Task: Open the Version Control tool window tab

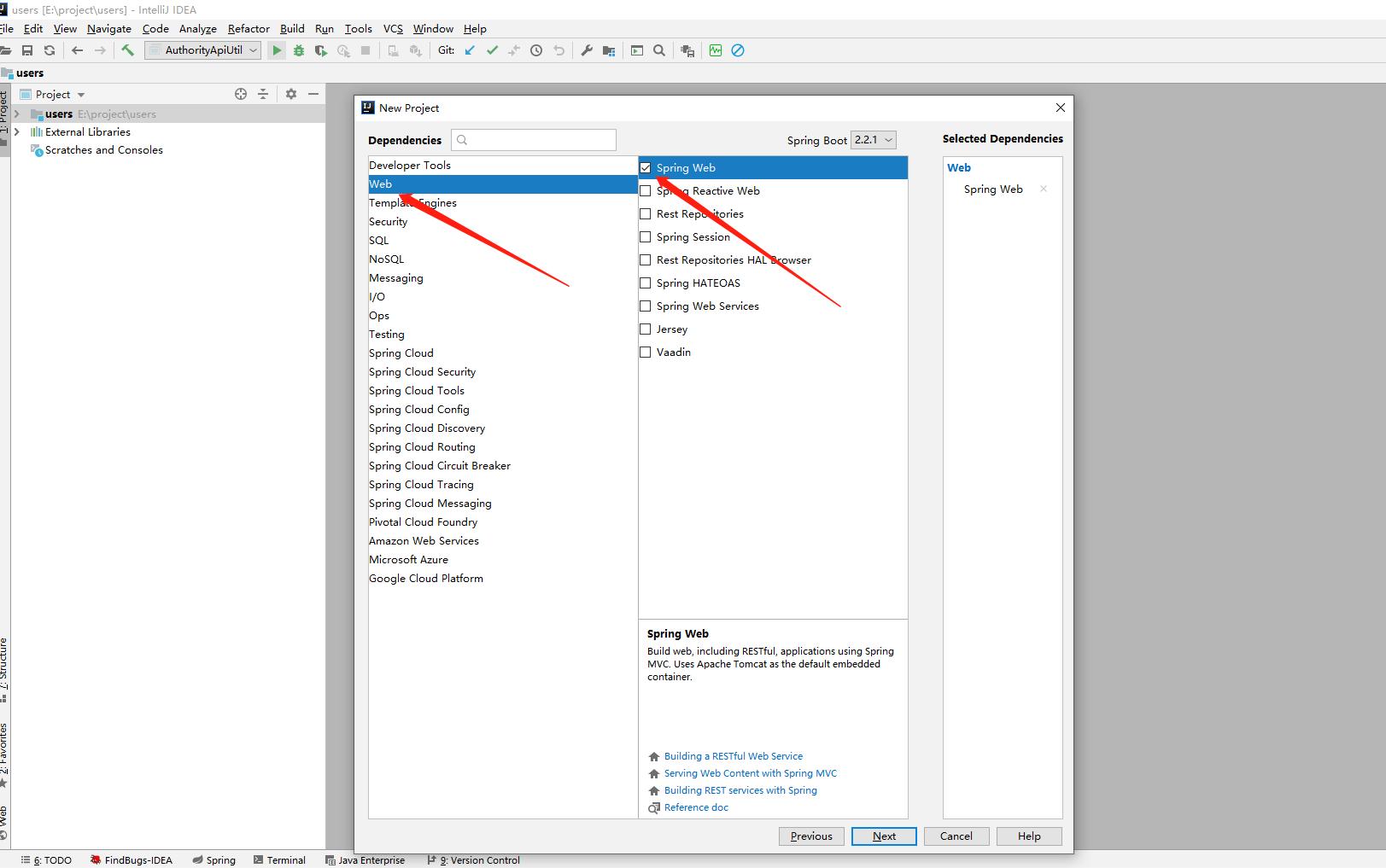Action: pos(474,860)
